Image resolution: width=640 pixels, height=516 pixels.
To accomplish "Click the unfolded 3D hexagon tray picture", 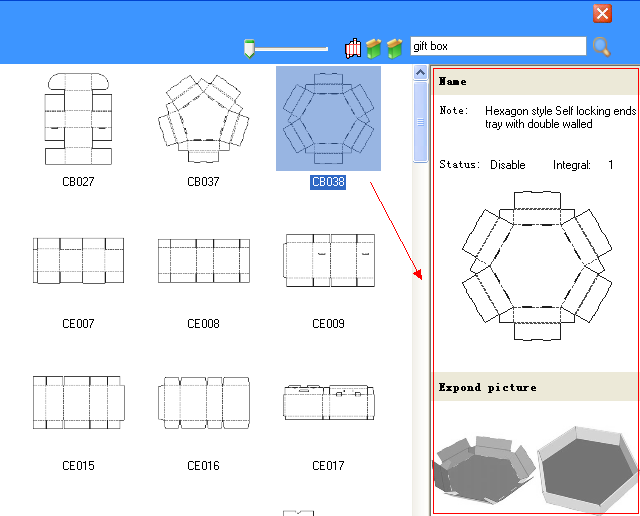I will (484, 468).
